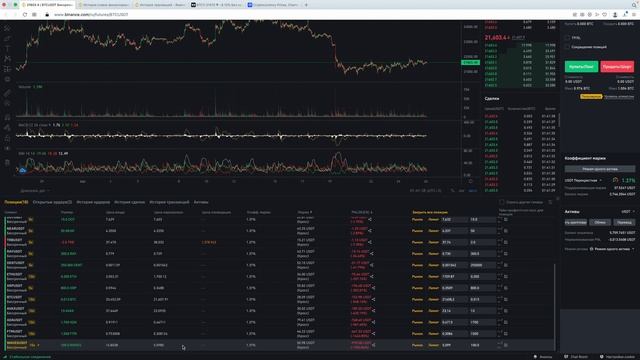The width and height of the screenshot is (640, 360).
Task: Toggle the hide other symbols checkbox
Action: point(502,202)
